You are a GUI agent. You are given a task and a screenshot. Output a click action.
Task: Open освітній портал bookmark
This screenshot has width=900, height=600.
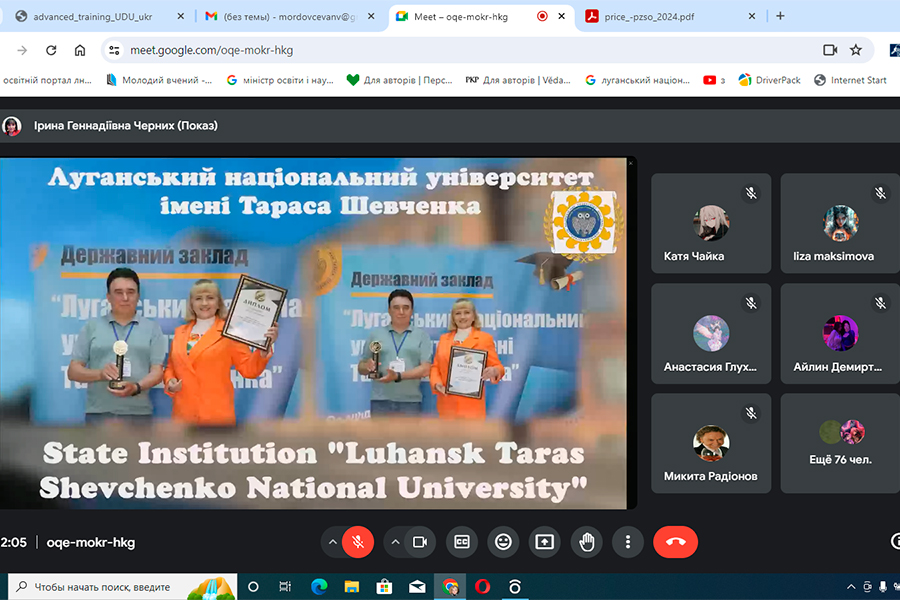(47, 80)
